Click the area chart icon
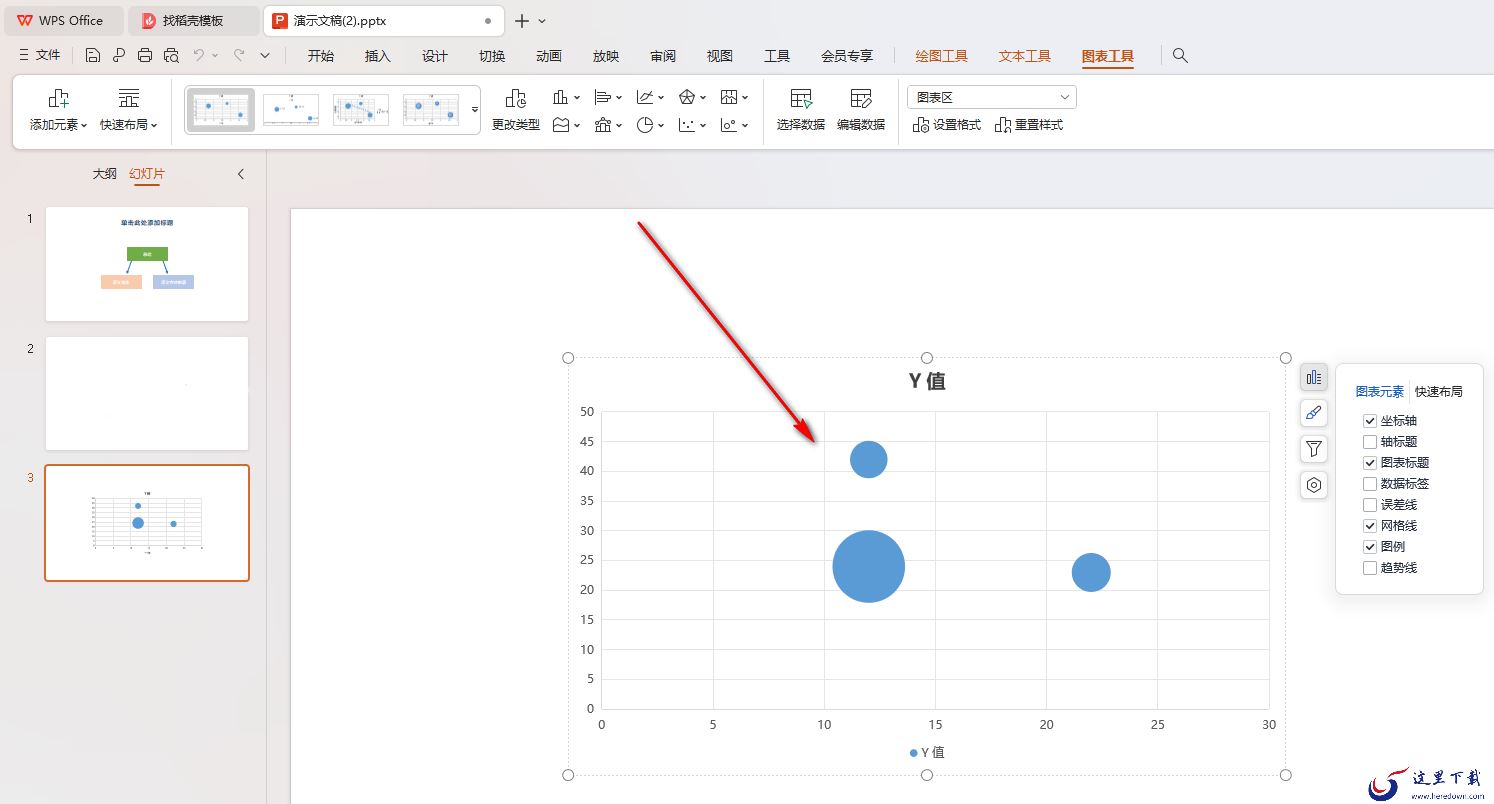The height and width of the screenshot is (804, 1494). [560, 125]
